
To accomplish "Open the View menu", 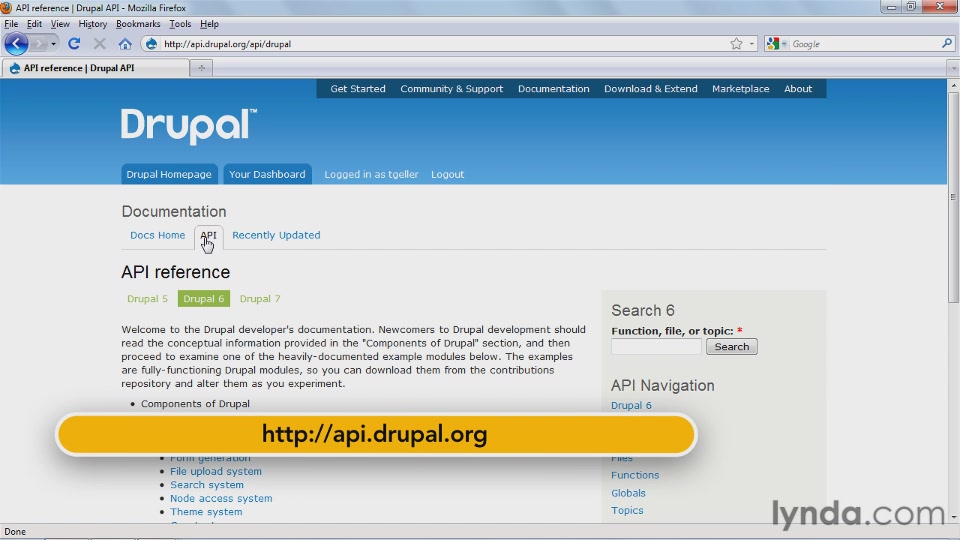I will tap(60, 24).
